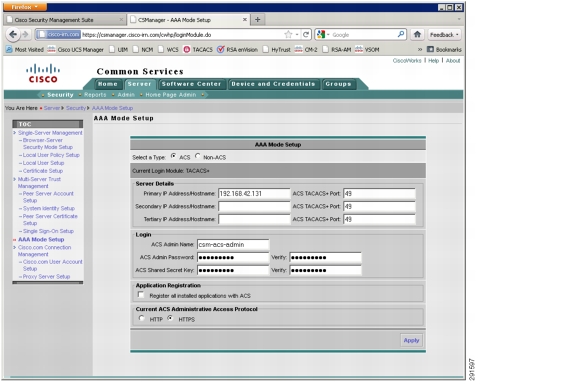Viewport: 576px width, 385px height.
Task: Click the Reload page icon
Action: tap(306, 35)
